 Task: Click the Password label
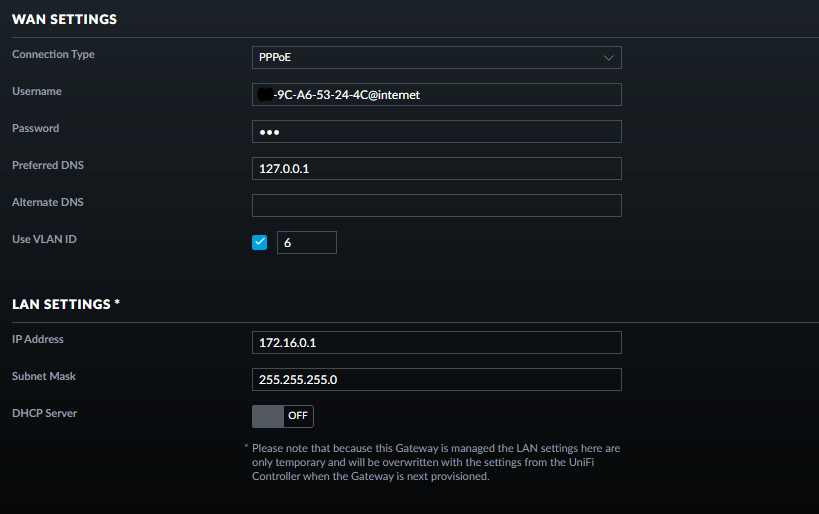(36, 128)
